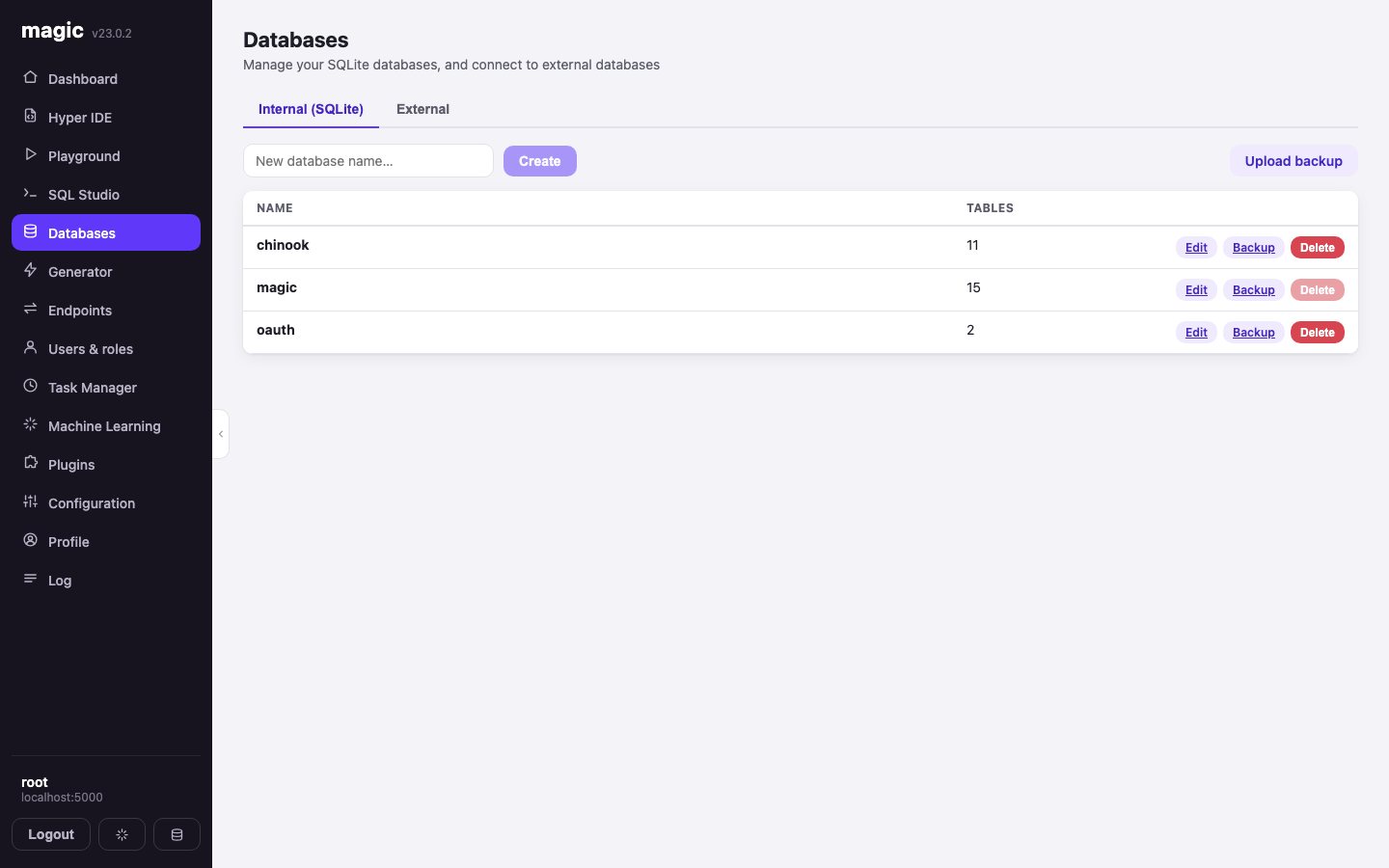Viewport: 1389px width, 868px height.
Task: Log out using the Logout button
Action: click(51, 834)
